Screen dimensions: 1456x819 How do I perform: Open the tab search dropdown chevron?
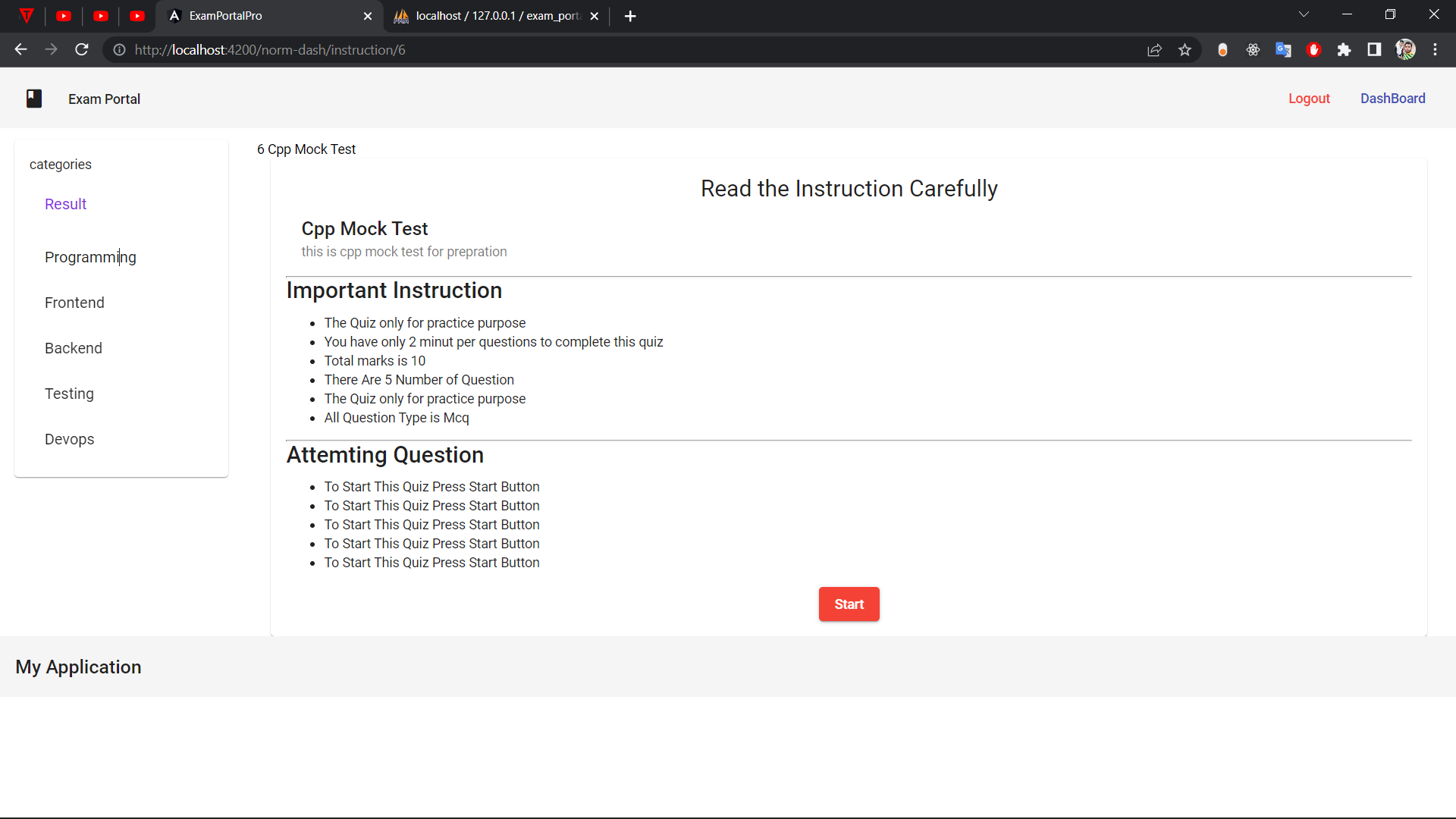coord(1304,15)
